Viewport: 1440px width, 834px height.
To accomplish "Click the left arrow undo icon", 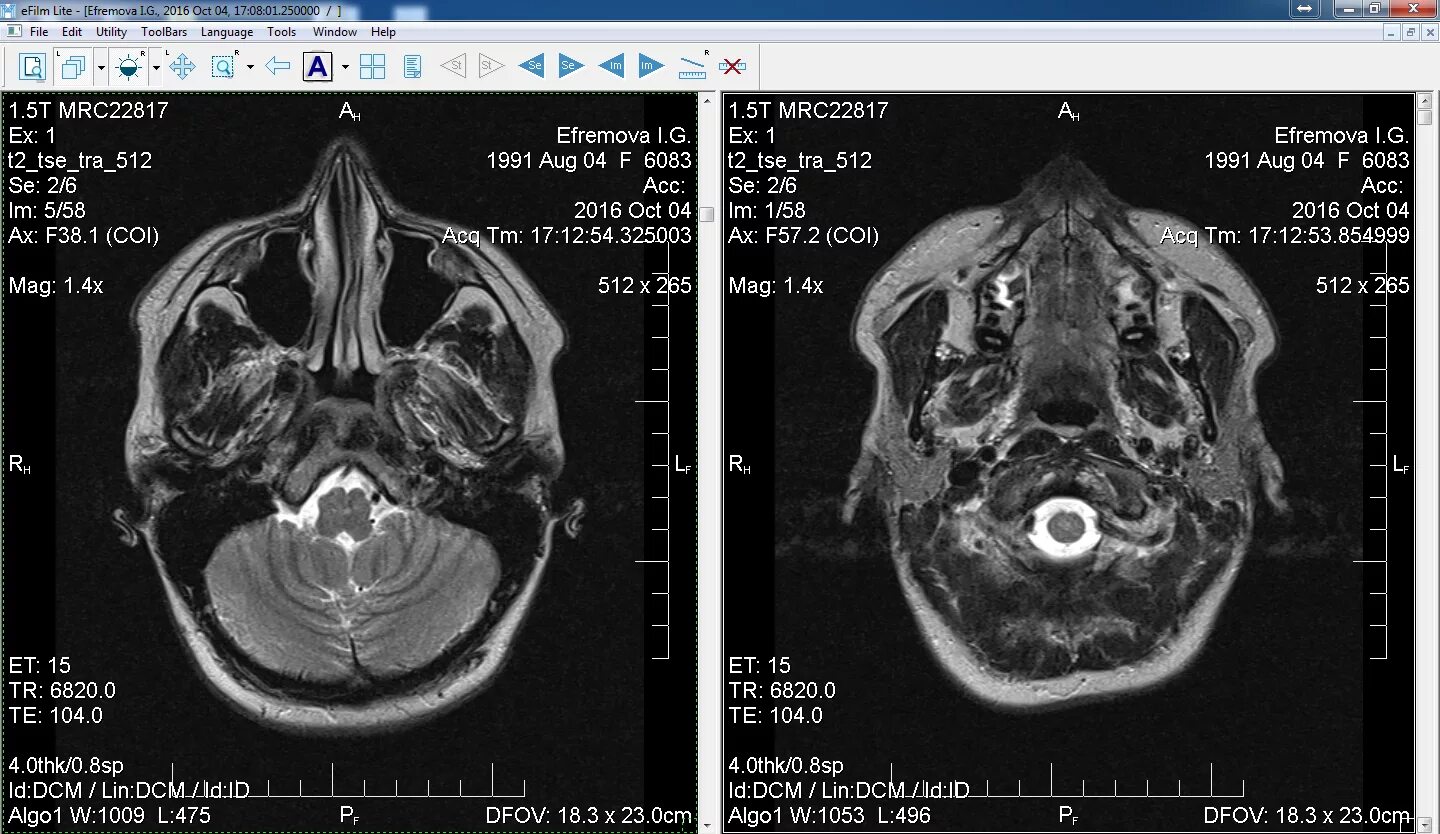I will [278, 67].
